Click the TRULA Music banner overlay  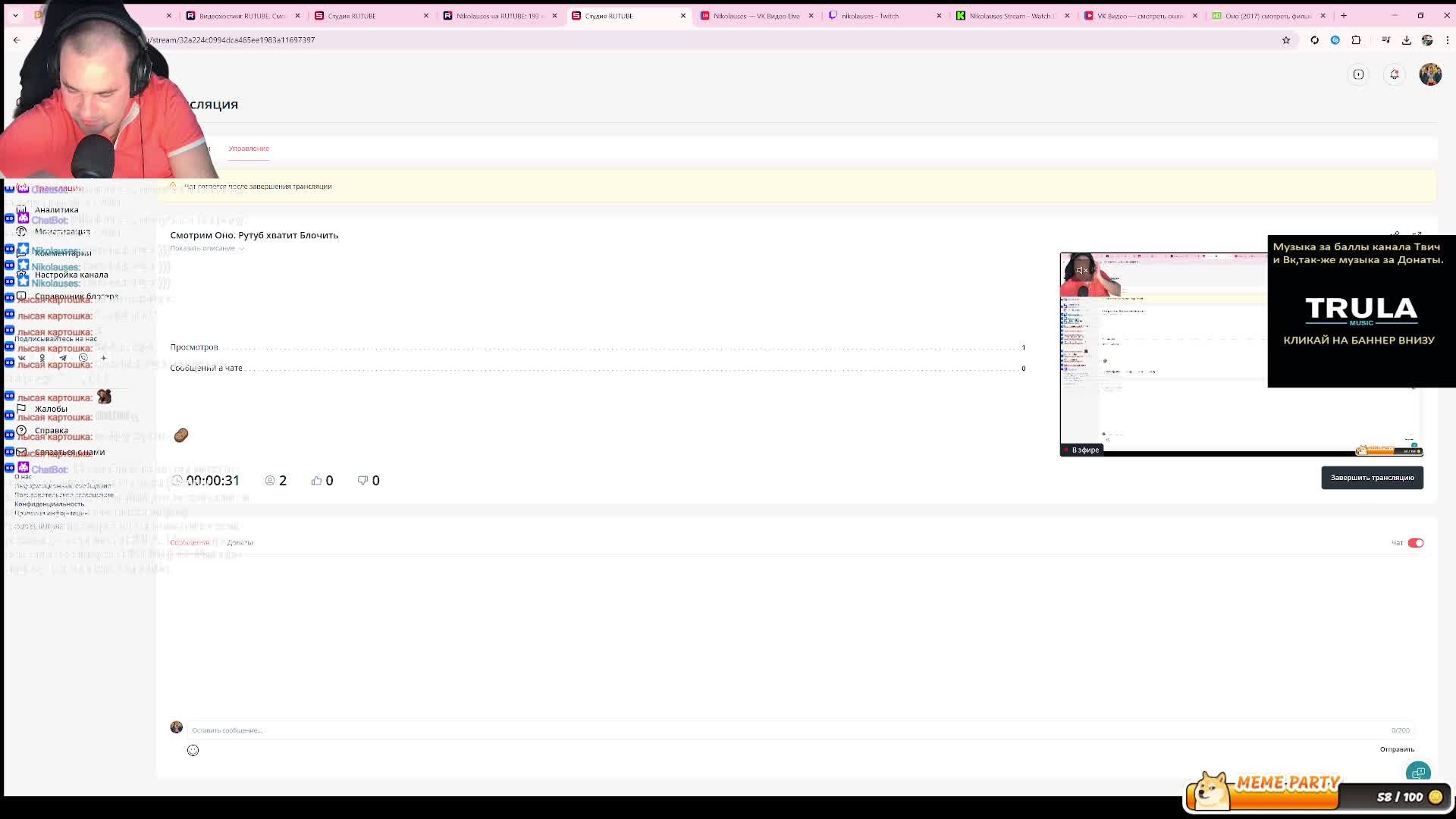1361,311
